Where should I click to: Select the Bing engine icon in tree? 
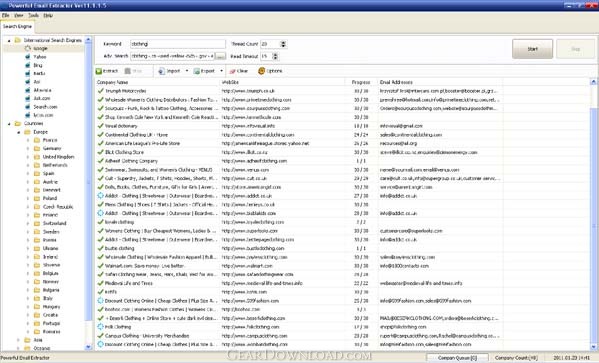[28, 65]
